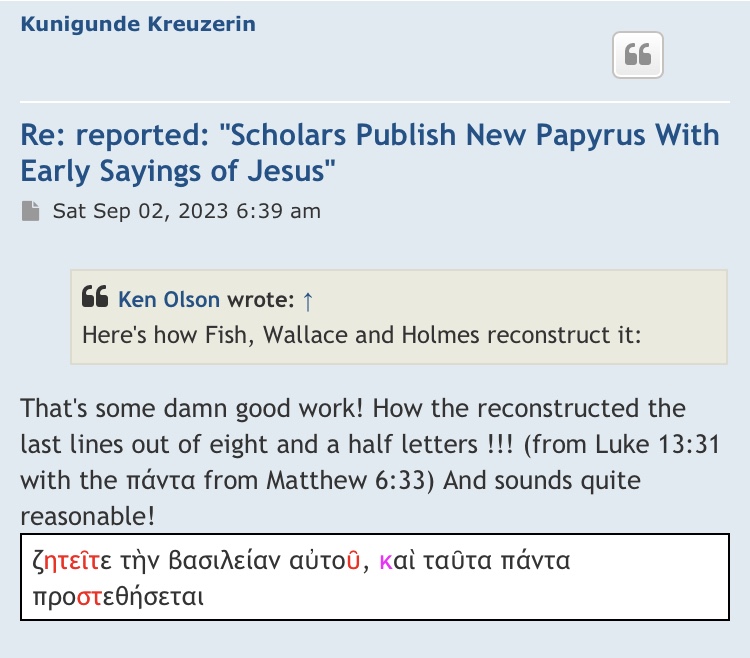The image size is (750, 658).
Task: Open the "Re: reported: Scholars Publish New Papyrus" post title
Action: click(x=370, y=152)
